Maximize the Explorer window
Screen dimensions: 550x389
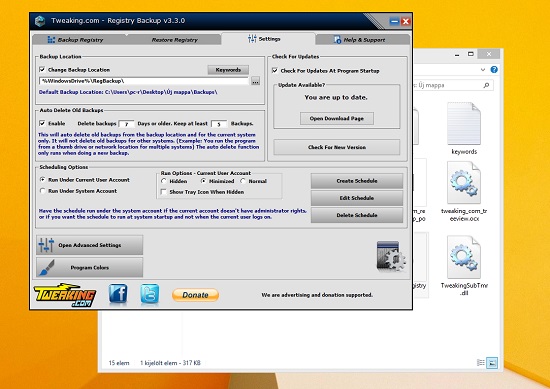(x=471, y=54)
